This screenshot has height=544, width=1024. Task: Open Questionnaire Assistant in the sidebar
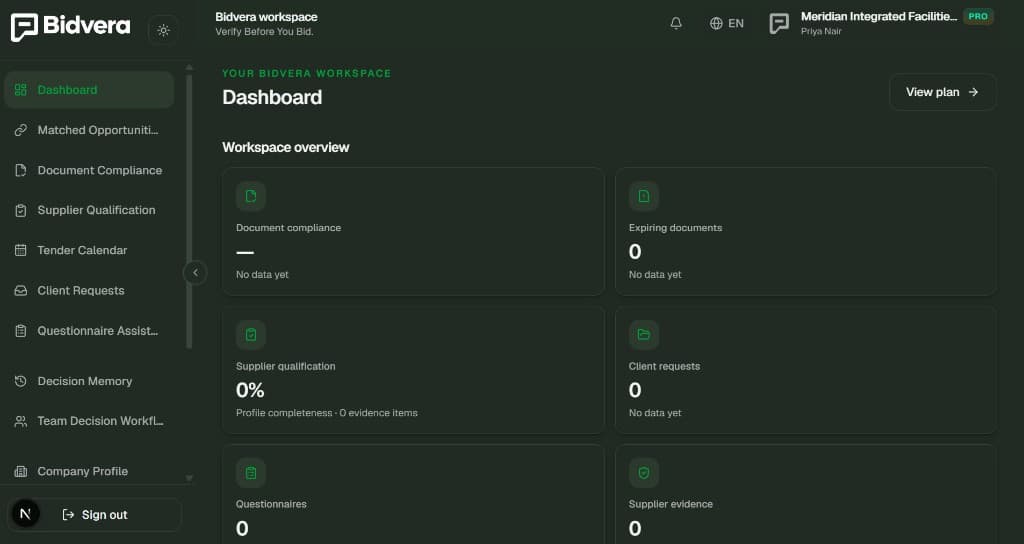(x=89, y=331)
